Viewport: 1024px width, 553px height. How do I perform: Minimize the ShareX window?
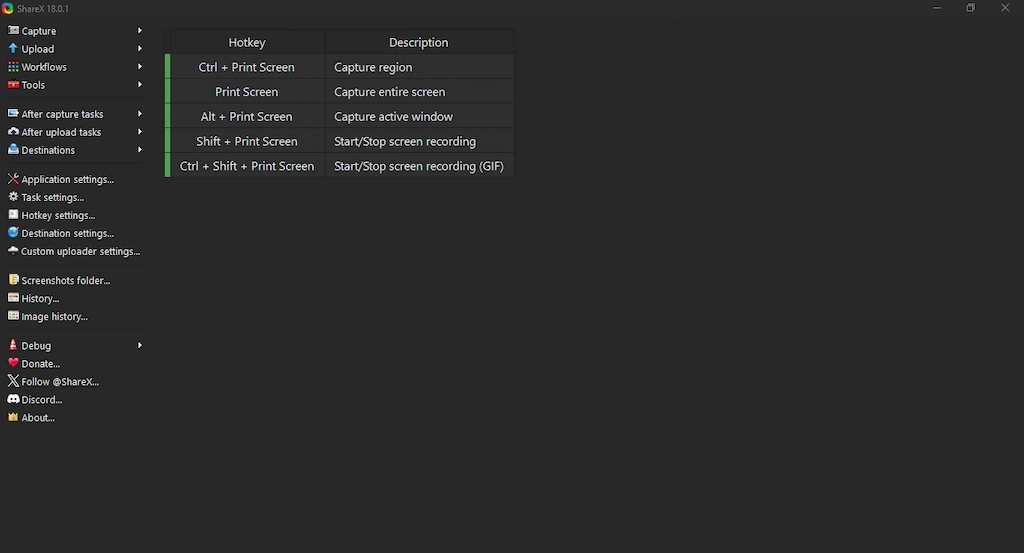tap(937, 8)
